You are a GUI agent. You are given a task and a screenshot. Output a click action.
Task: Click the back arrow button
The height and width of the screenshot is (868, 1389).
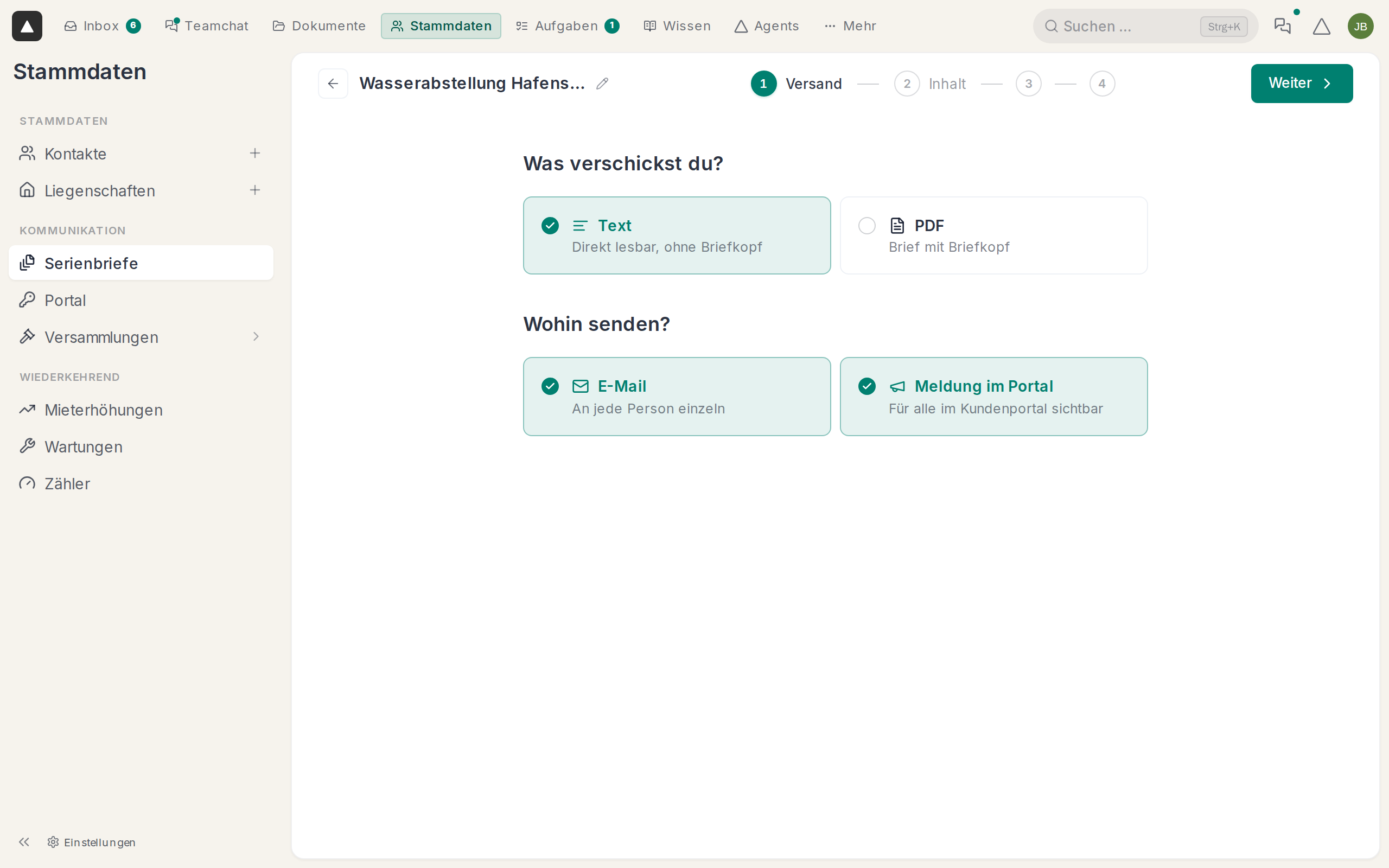[333, 84]
